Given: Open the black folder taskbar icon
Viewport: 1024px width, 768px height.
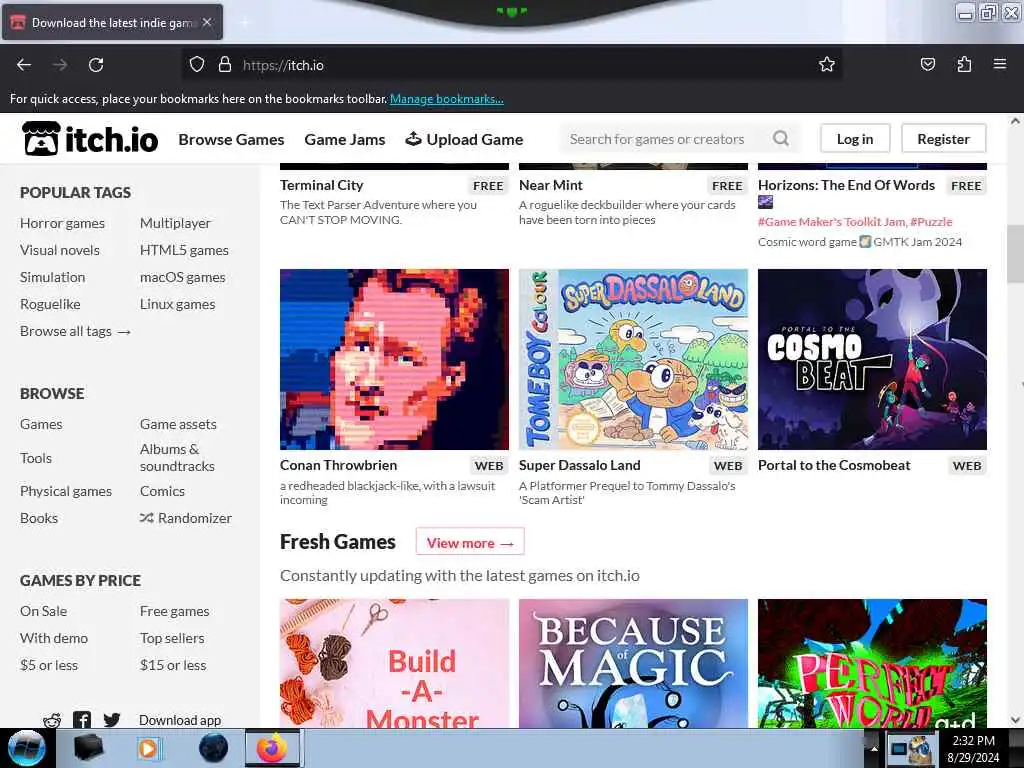Looking at the screenshot, I should point(88,748).
